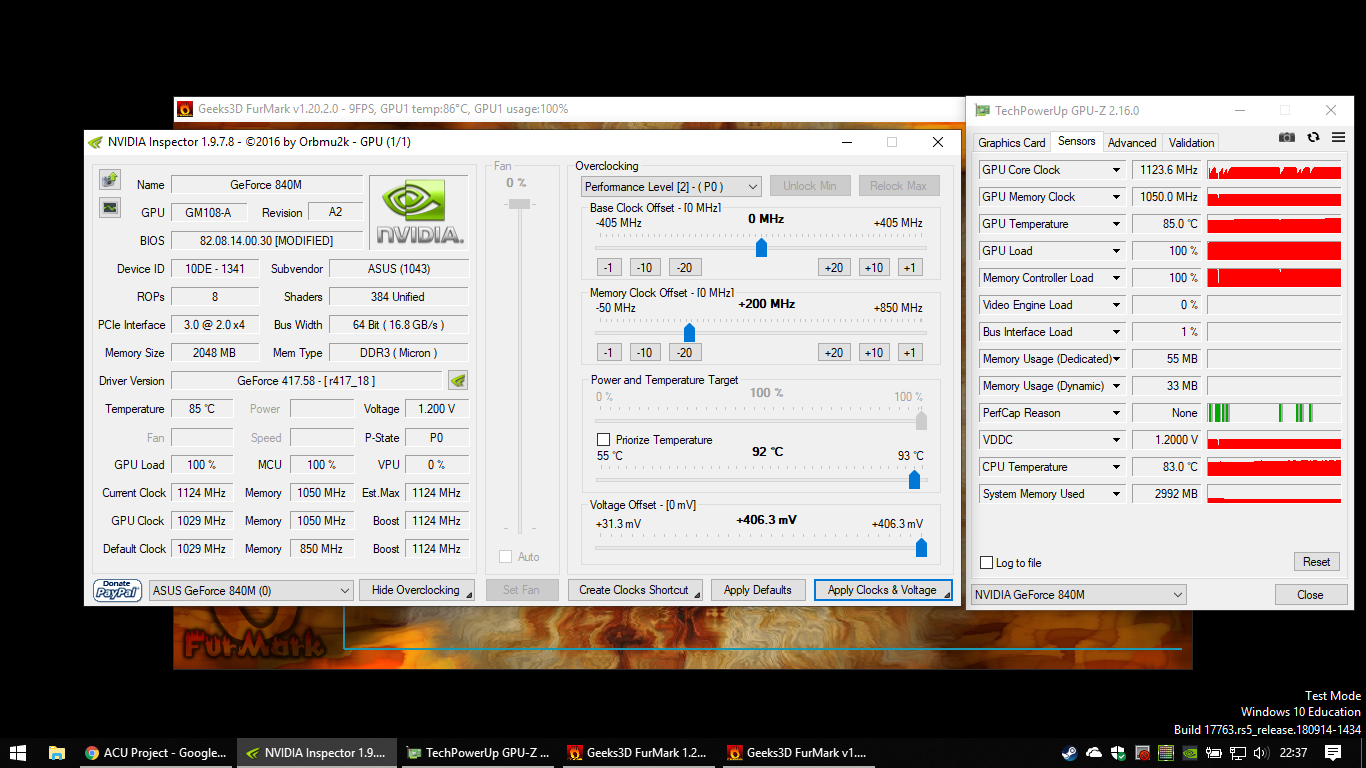This screenshot has height=768, width=1366.
Task: Click the GPU-Z colorful grid tray icon
Action: tap(1166, 753)
